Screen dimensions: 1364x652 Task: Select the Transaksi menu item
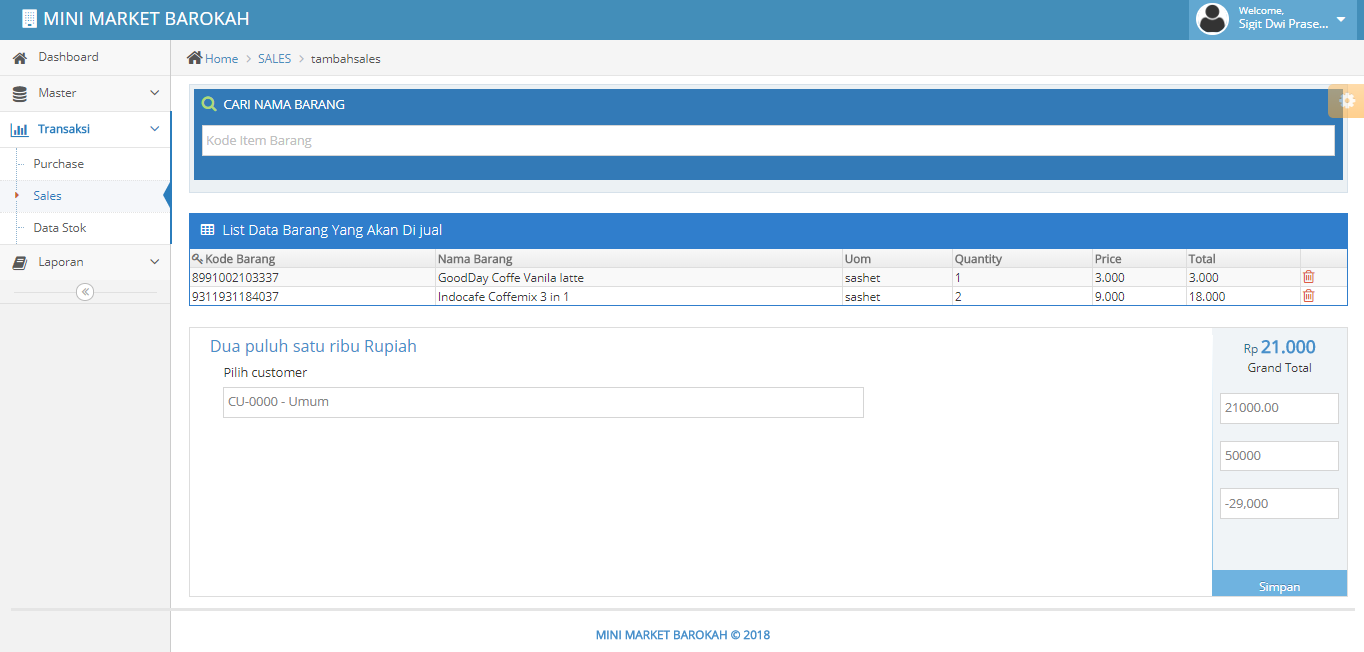[x=85, y=129]
